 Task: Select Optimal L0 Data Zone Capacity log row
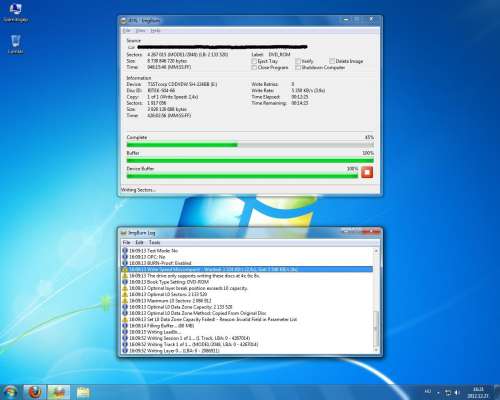[x=247, y=307]
